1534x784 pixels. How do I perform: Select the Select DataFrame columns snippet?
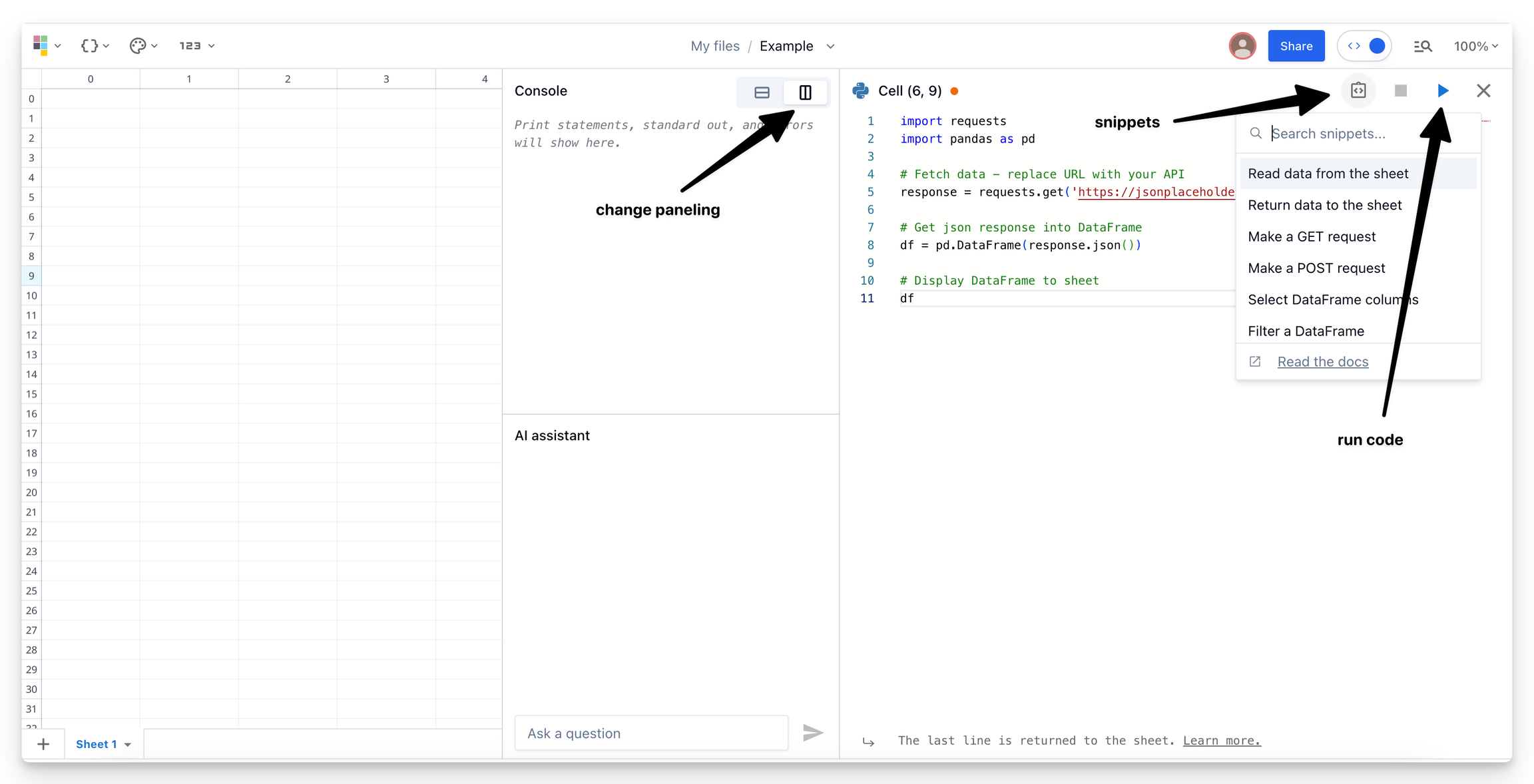[x=1358, y=299]
